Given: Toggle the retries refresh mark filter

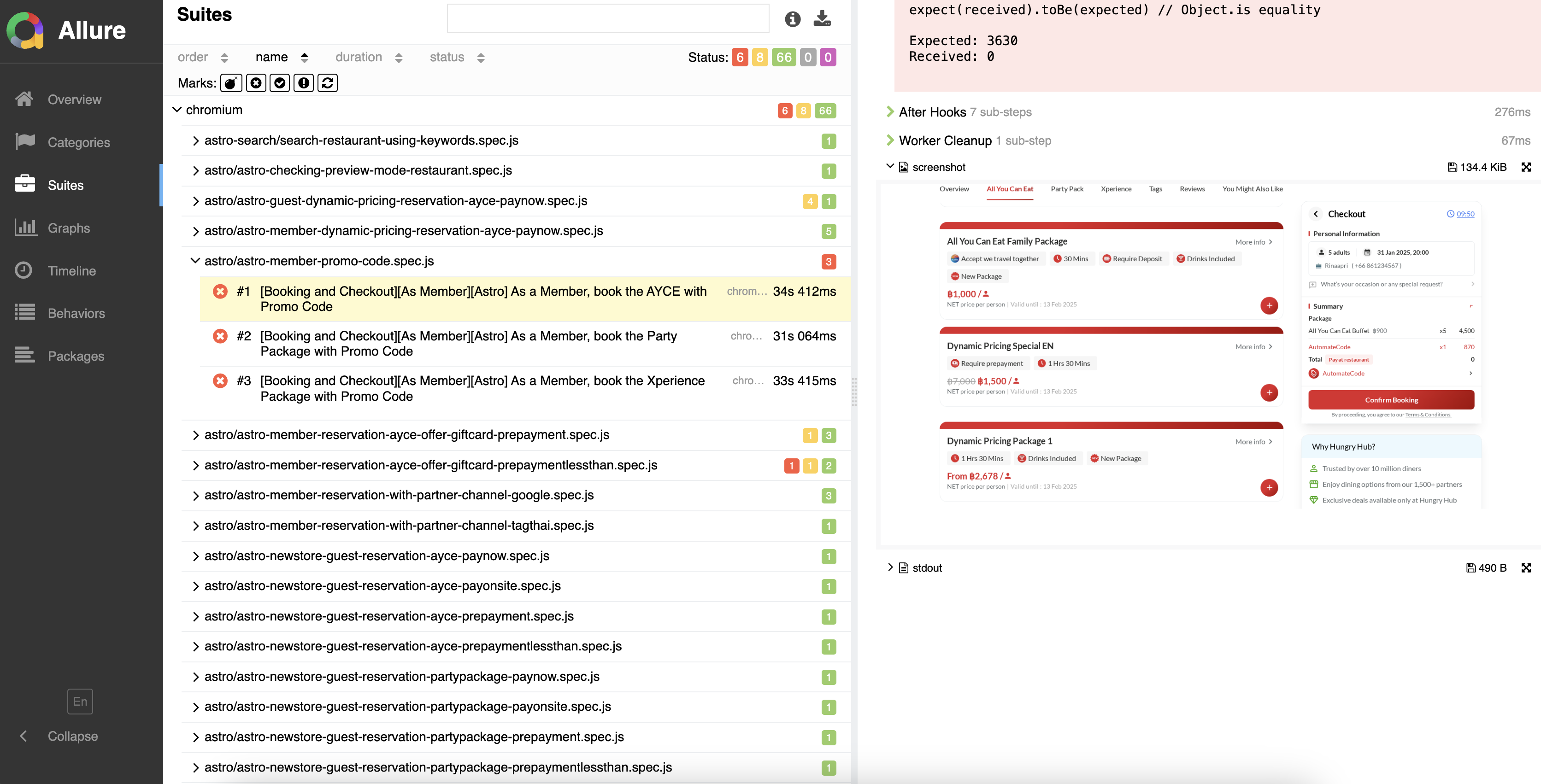Looking at the screenshot, I should coord(327,83).
